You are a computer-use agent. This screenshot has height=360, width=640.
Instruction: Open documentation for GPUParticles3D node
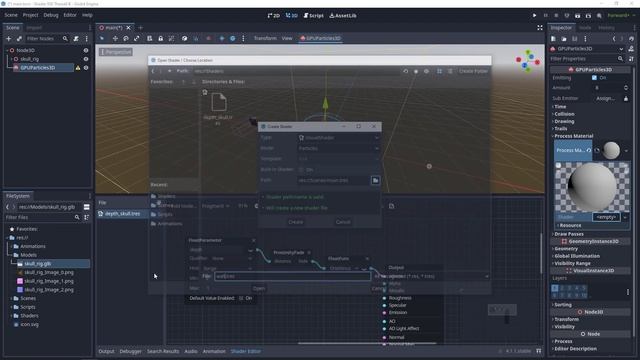coord(631,49)
